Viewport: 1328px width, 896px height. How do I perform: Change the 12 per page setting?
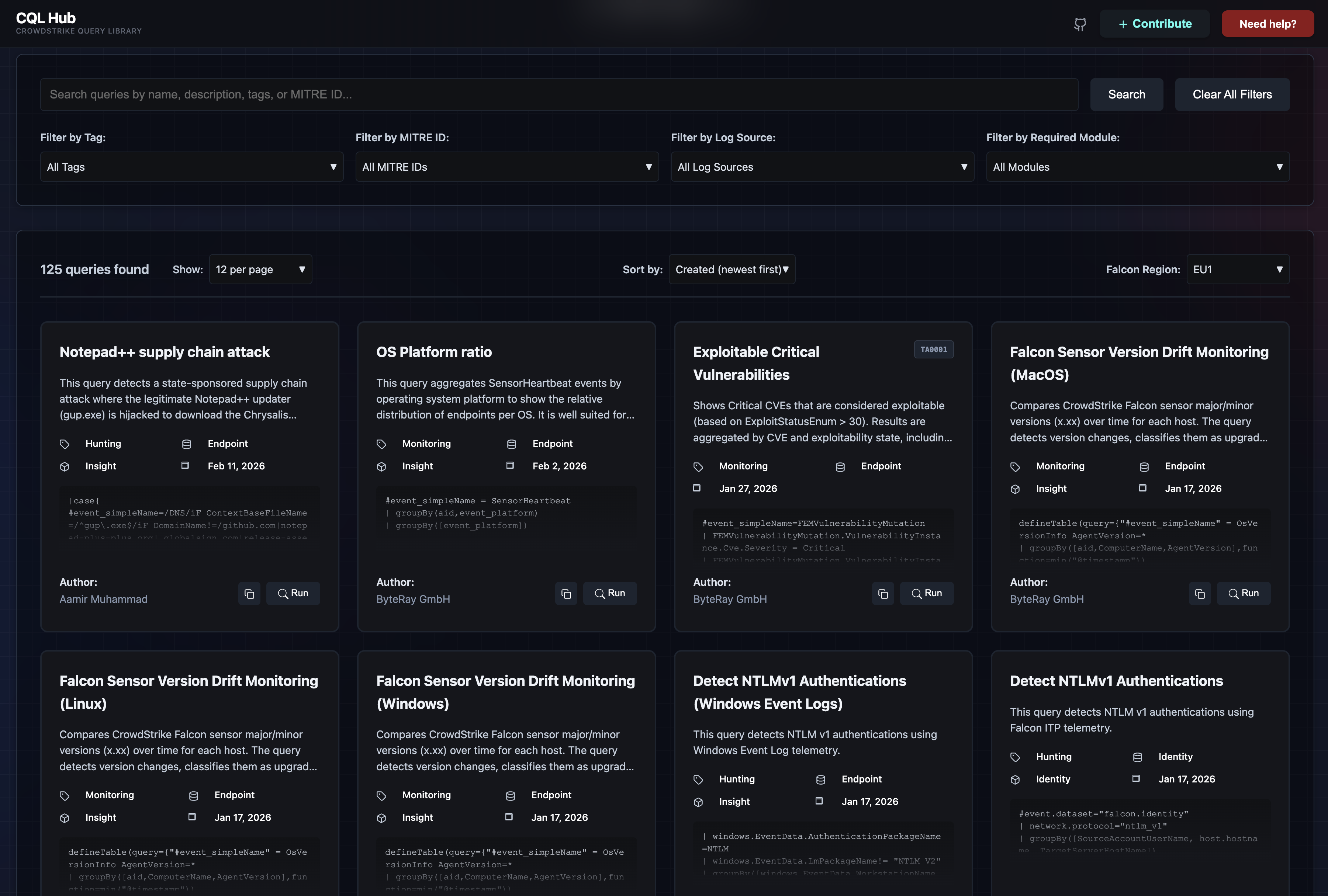point(260,270)
